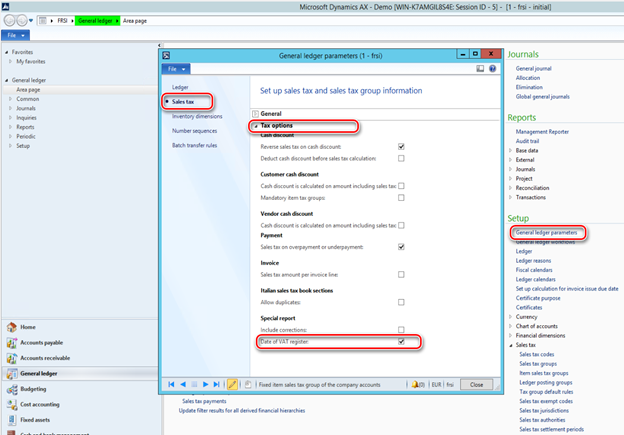Toggle Sales tax on overpayment or underpayment
The width and height of the screenshot is (624, 435).
point(401,247)
